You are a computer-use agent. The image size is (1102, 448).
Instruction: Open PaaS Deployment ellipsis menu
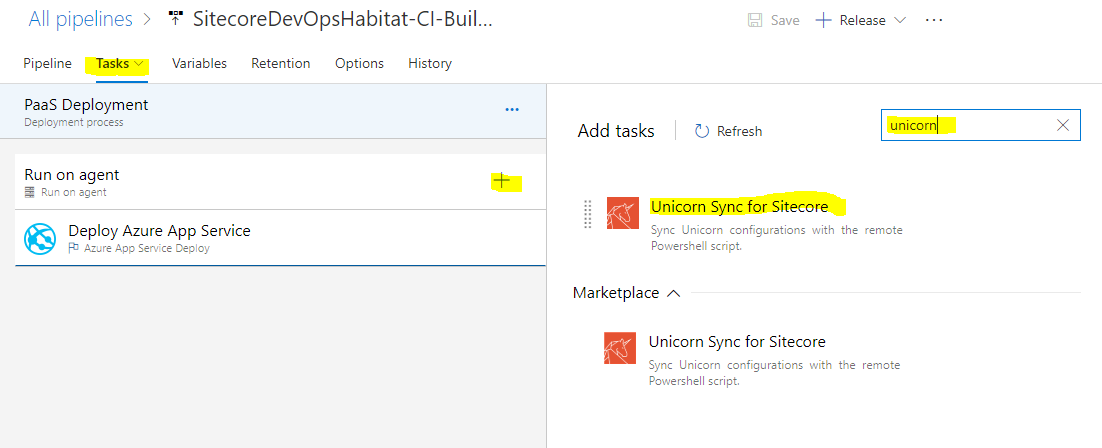click(x=512, y=110)
